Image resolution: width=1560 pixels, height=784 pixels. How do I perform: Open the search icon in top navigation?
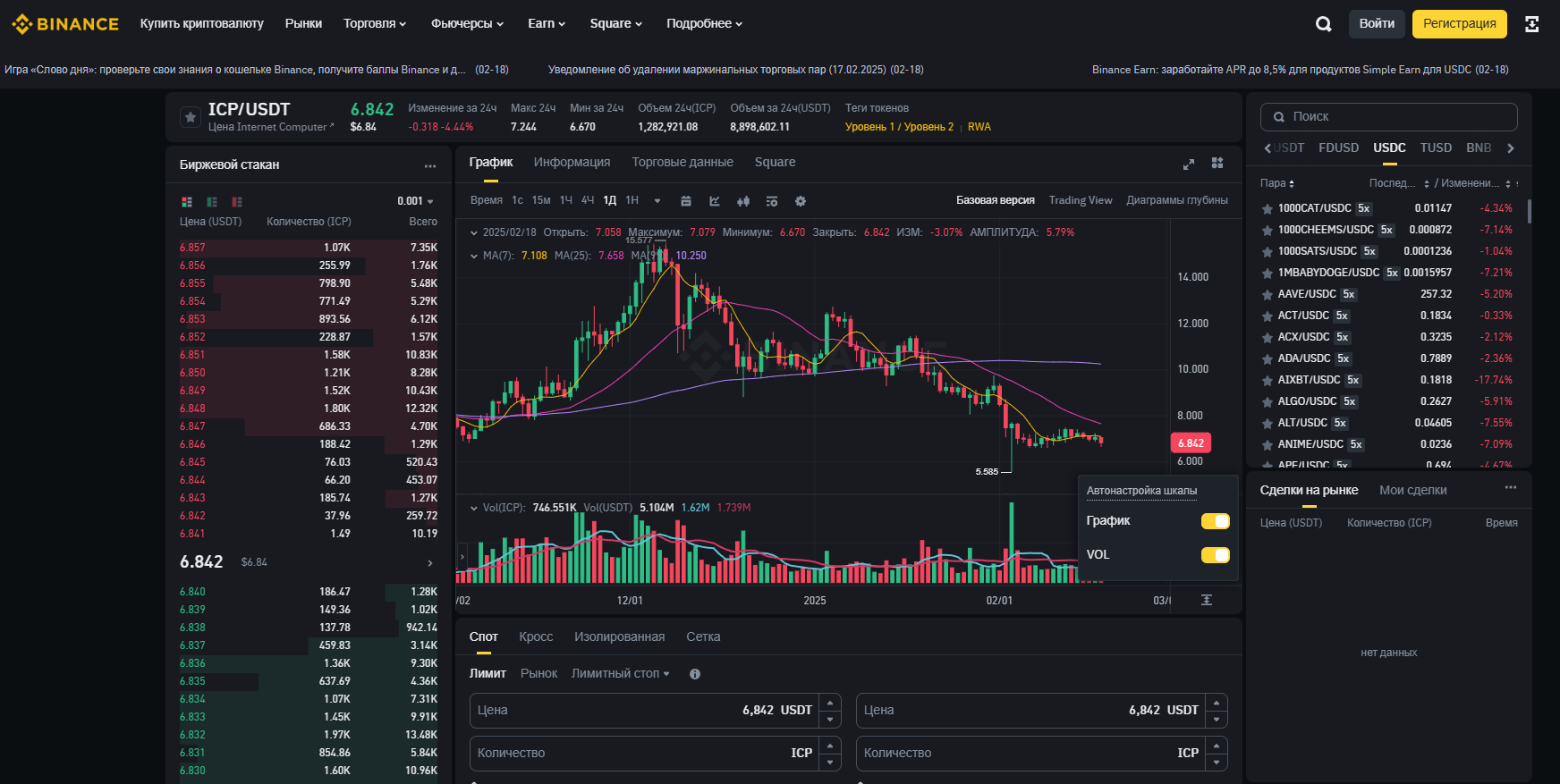point(1324,24)
